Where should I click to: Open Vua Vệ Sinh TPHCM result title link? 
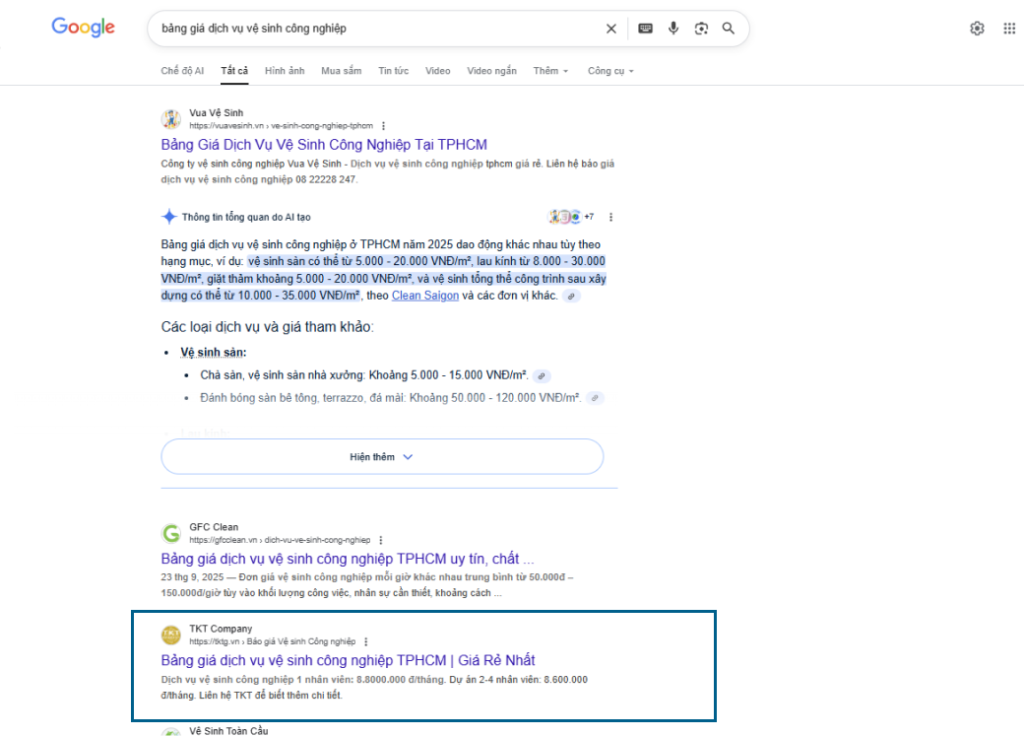(x=324, y=145)
